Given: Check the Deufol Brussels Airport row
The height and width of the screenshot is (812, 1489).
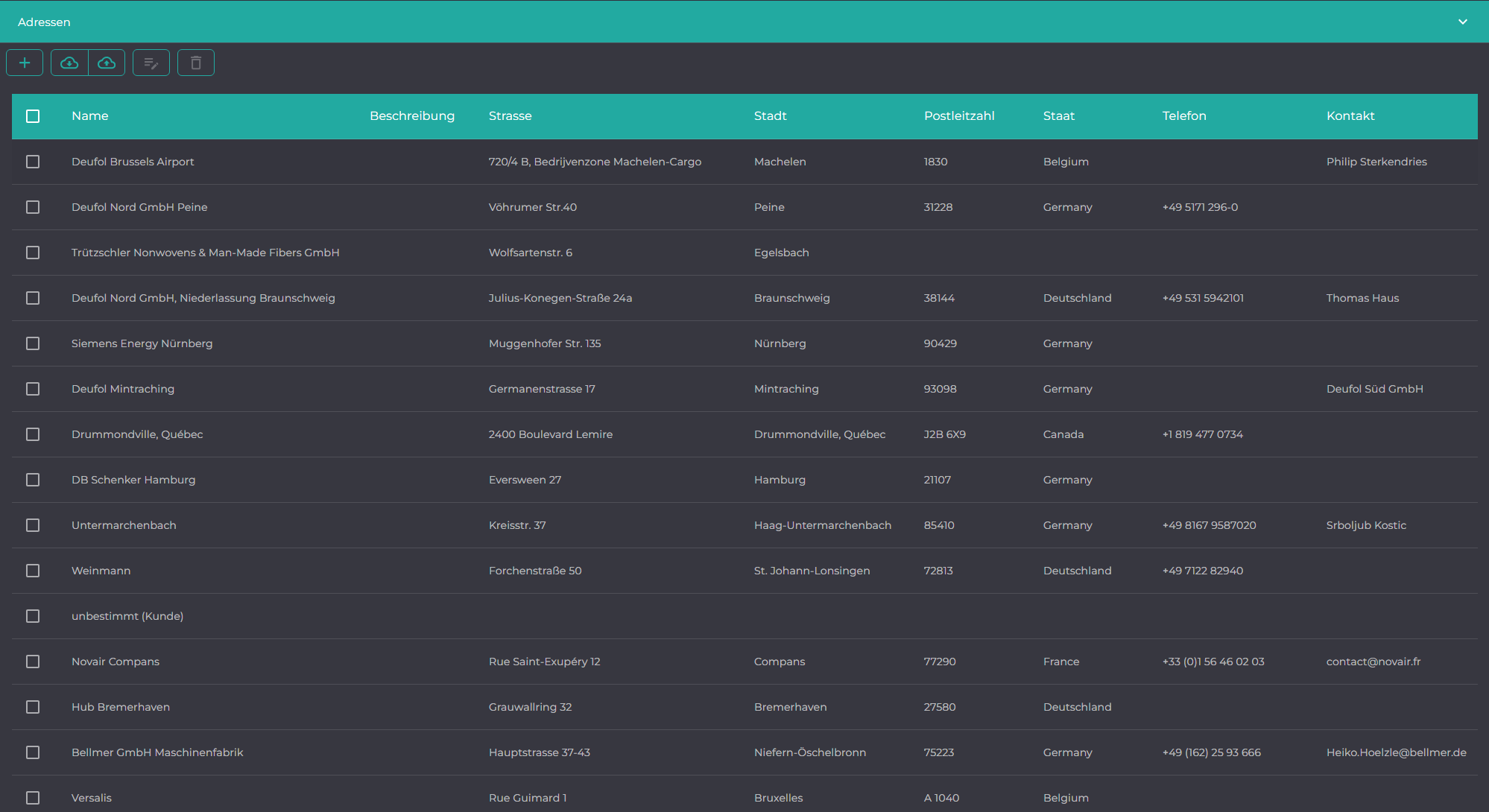Looking at the screenshot, I should pyautogui.click(x=33, y=162).
